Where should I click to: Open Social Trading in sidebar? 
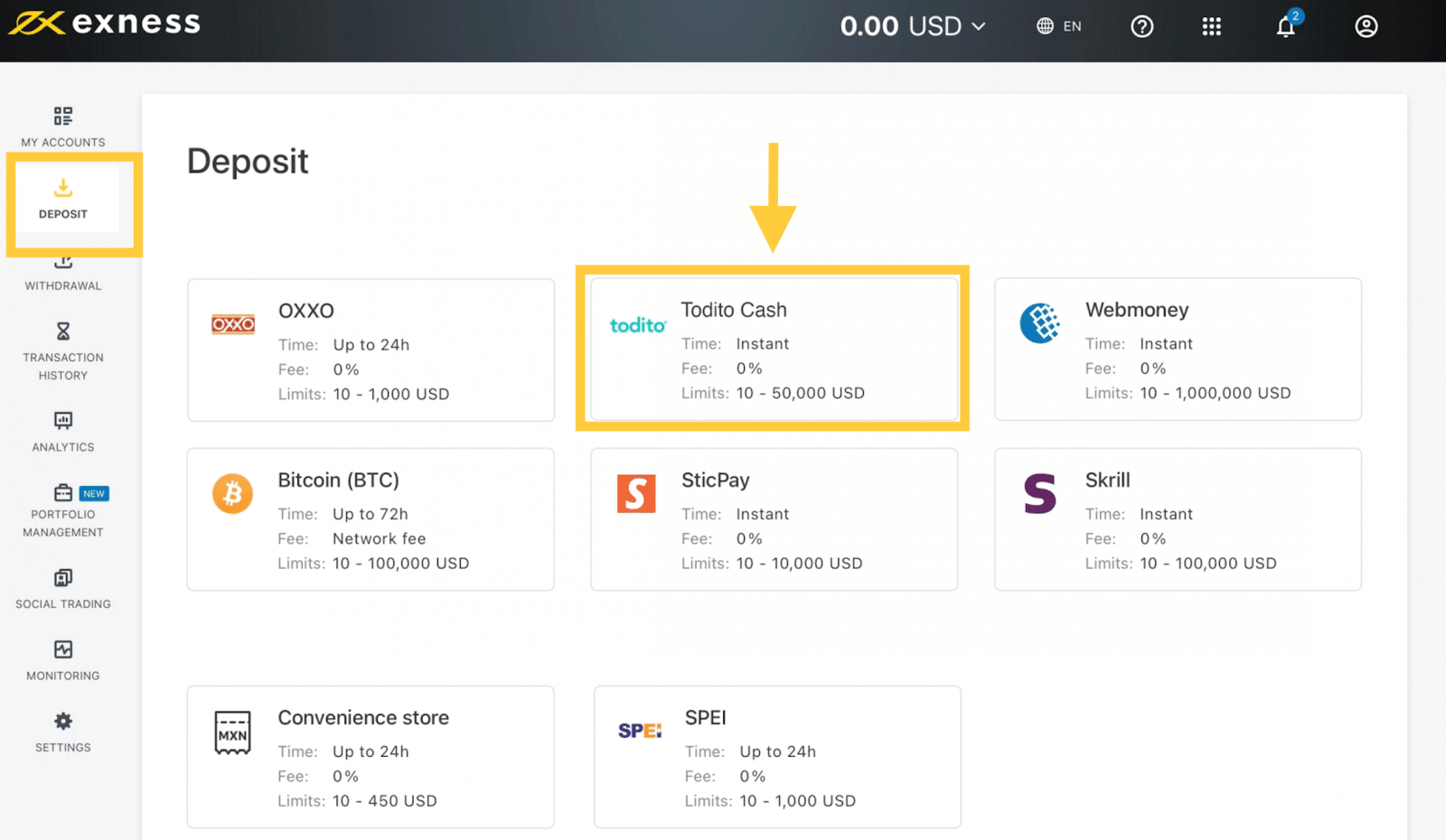(x=63, y=589)
